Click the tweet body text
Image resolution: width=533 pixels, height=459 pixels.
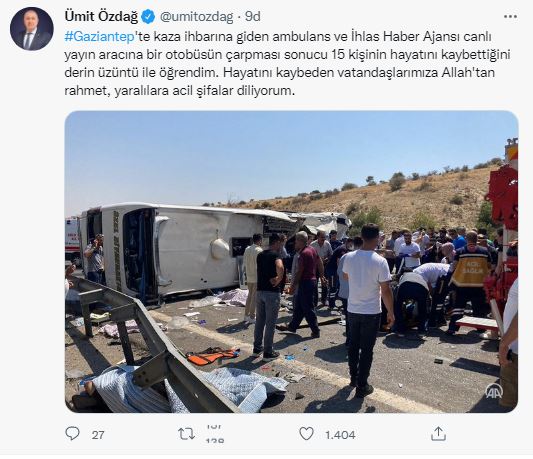coord(287,64)
